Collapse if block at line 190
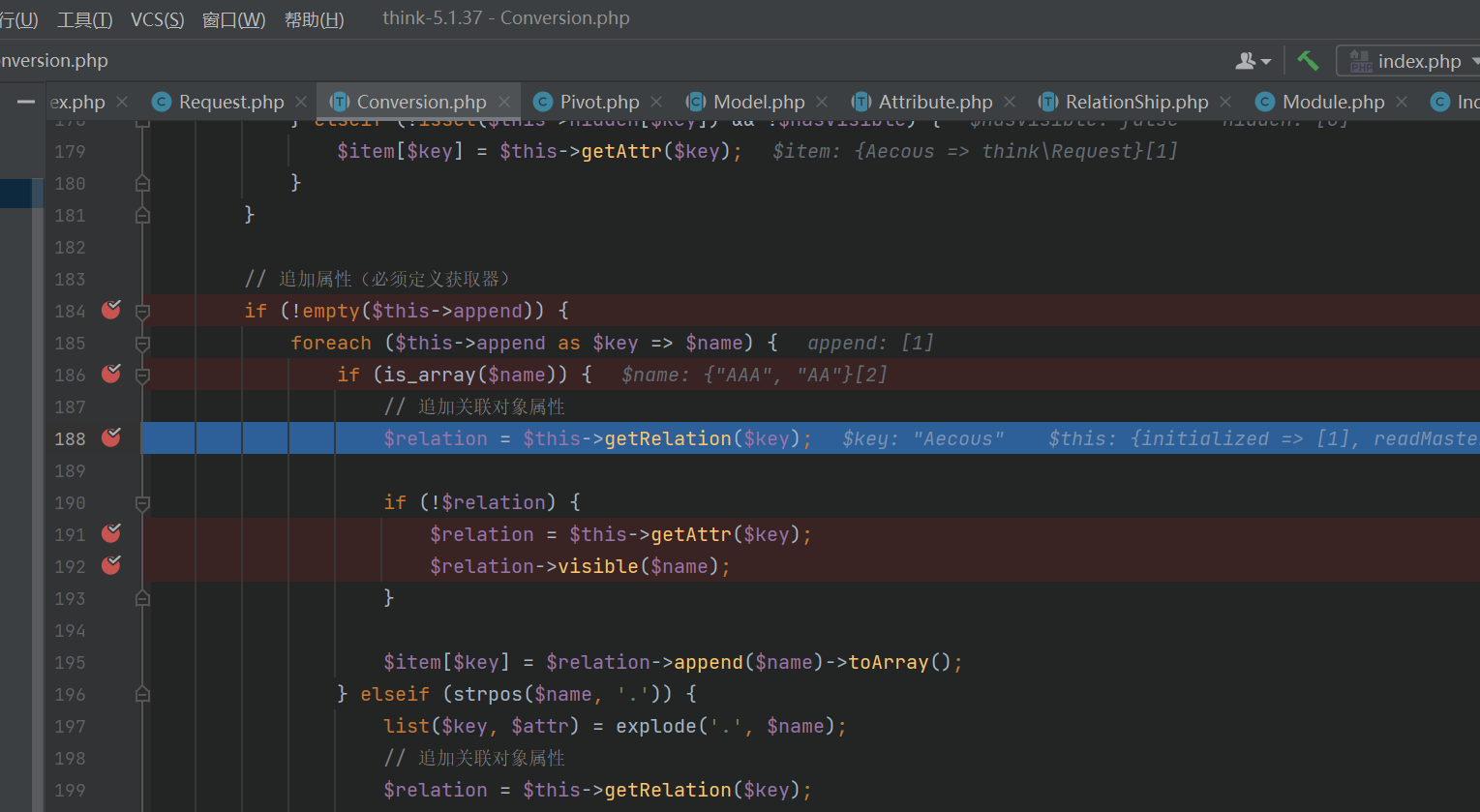The image size is (1480, 812). (142, 503)
